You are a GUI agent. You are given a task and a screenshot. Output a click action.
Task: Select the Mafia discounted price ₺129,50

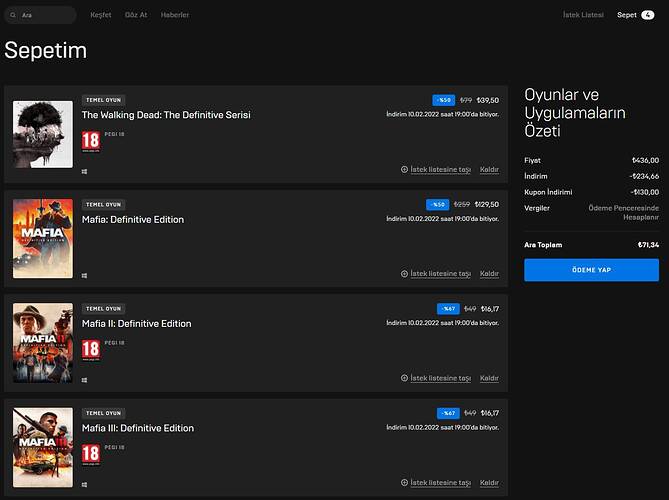pos(486,205)
